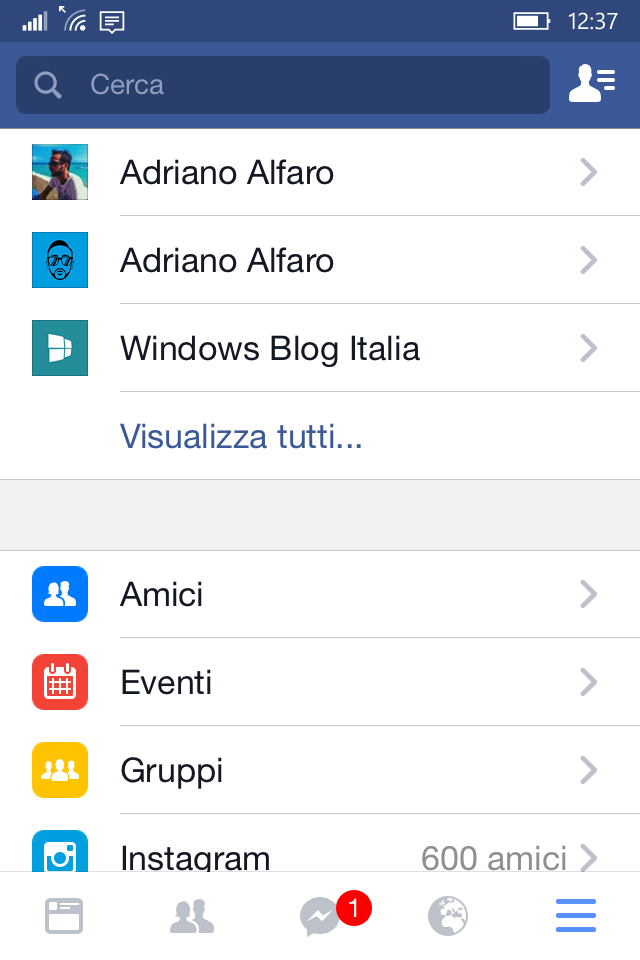
Task: Expand chevron next to Gruppi
Action: (x=589, y=770)
